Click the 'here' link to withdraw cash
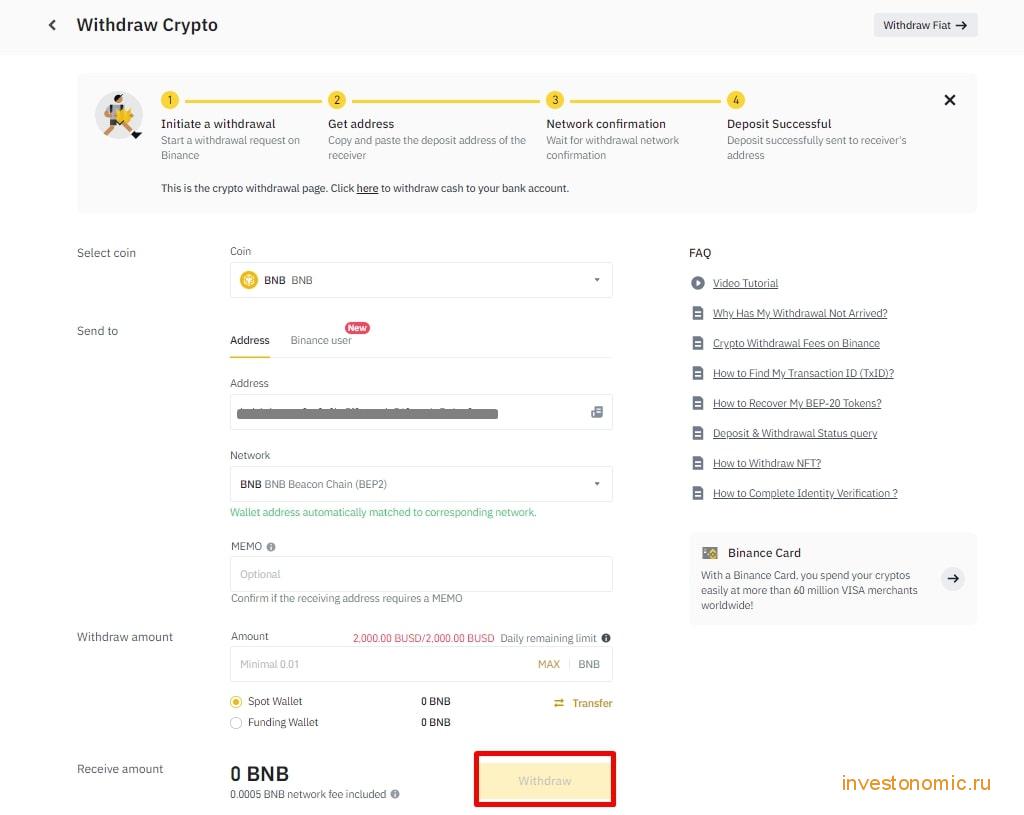The height and width of the screenshot is (815, 1024). click(367, 188)
